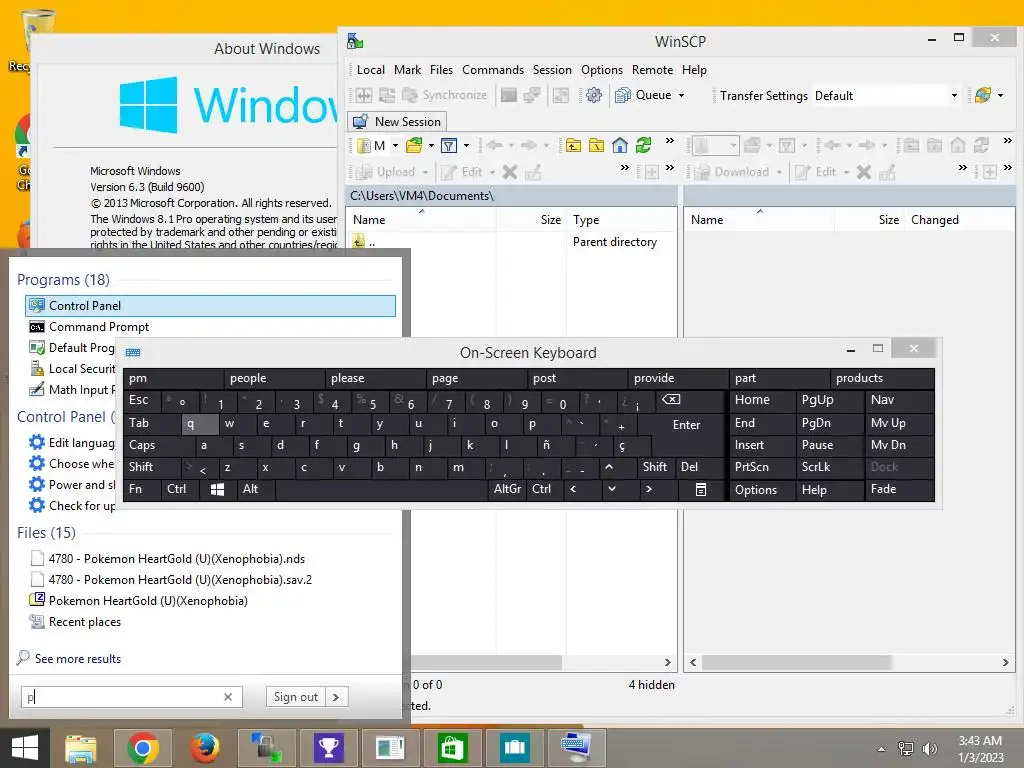Open File Explorer from the taskbar

click(x=81, y=748)
